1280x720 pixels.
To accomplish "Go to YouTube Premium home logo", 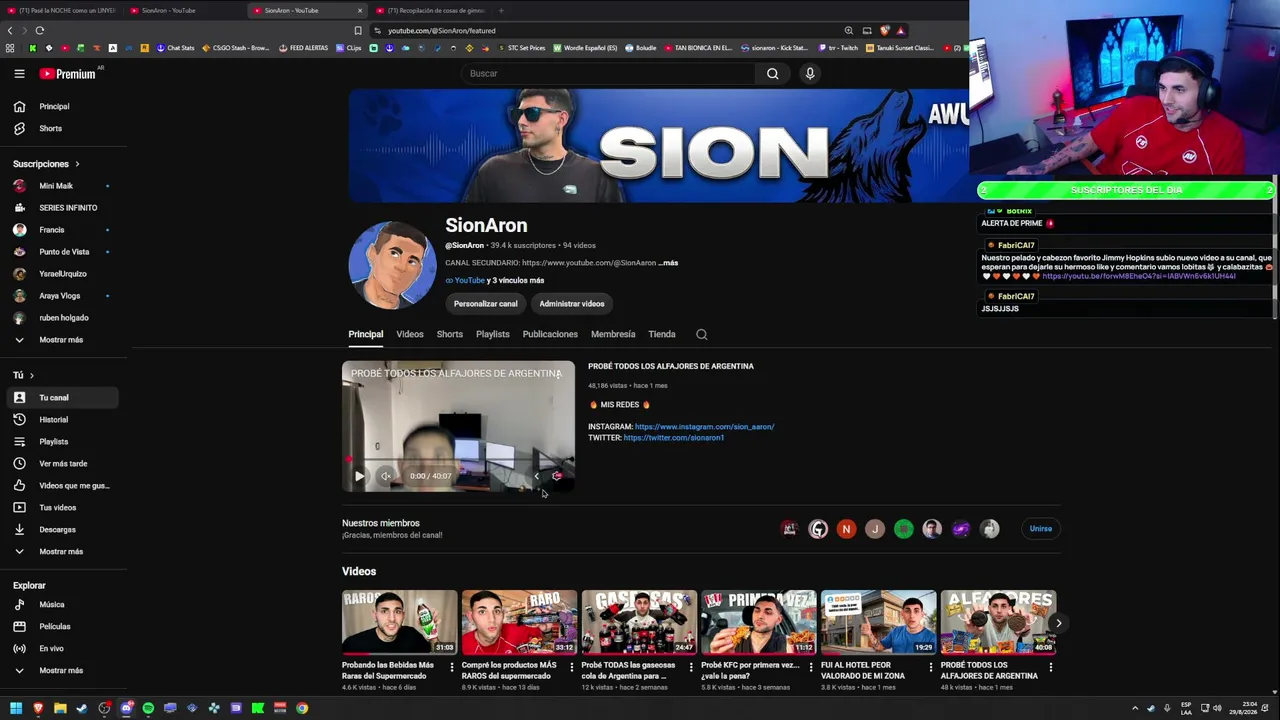I will [x=68, y=74].
